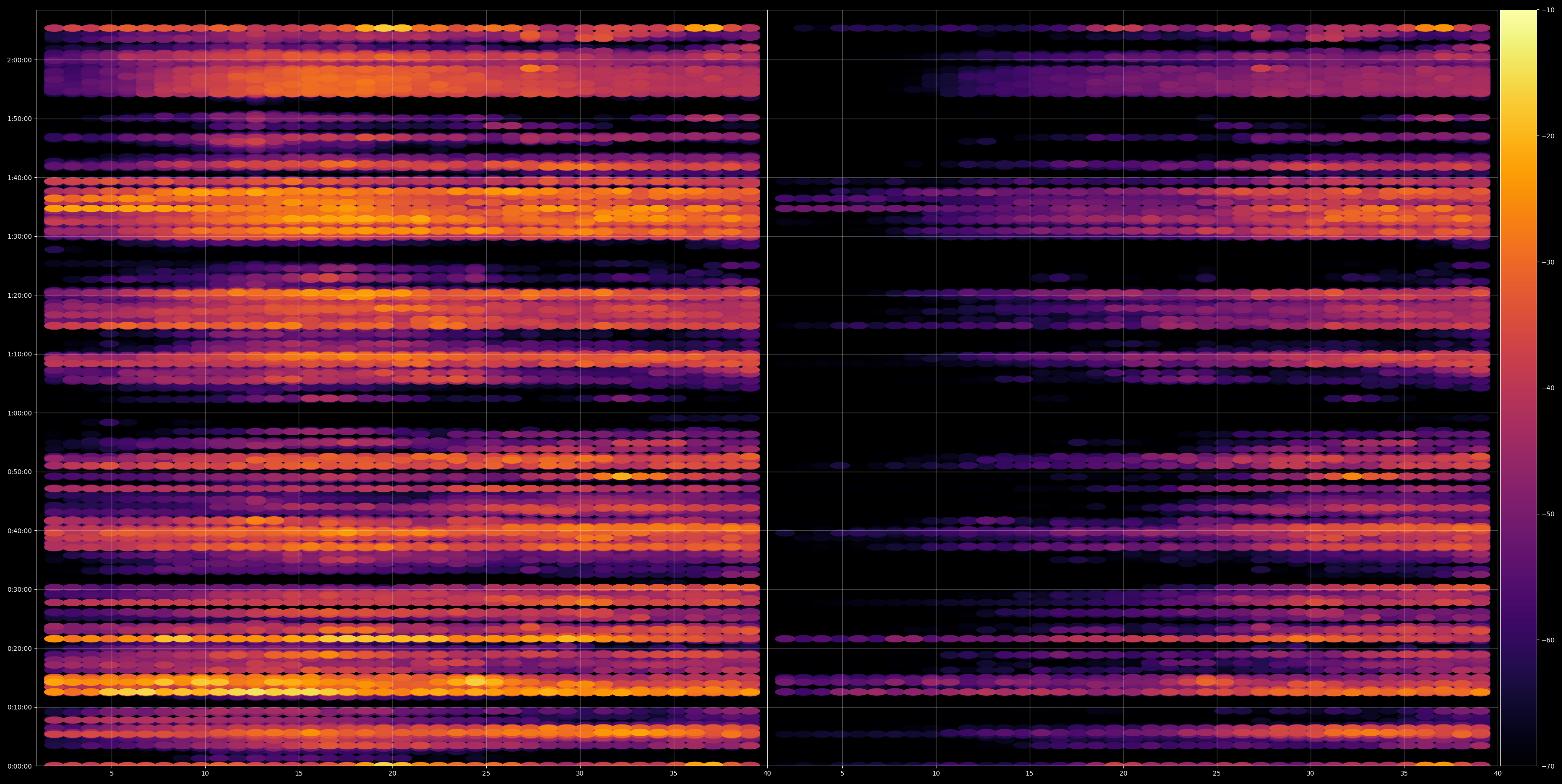Image resolution: width=1562 pixels, height=784 pixels.
Task: Select the 0:20:00 y-axis tick label
Action: click(x=19, y=648)
